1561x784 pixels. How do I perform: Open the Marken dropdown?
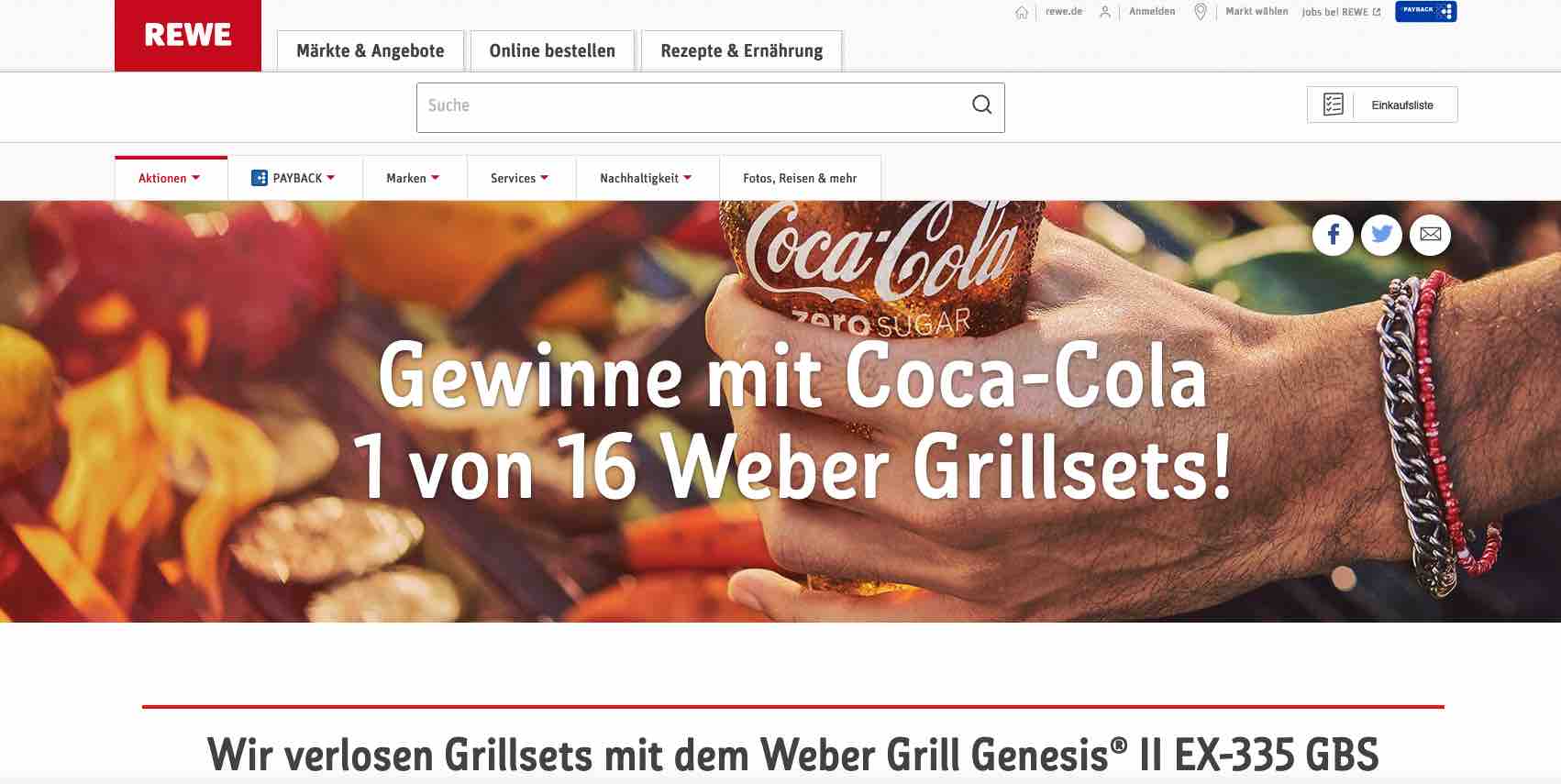pos(414,178)
